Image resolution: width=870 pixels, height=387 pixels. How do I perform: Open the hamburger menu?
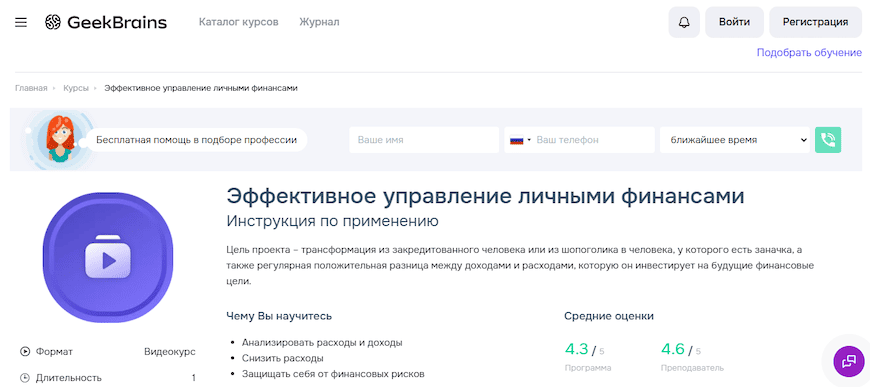[21, 23]
